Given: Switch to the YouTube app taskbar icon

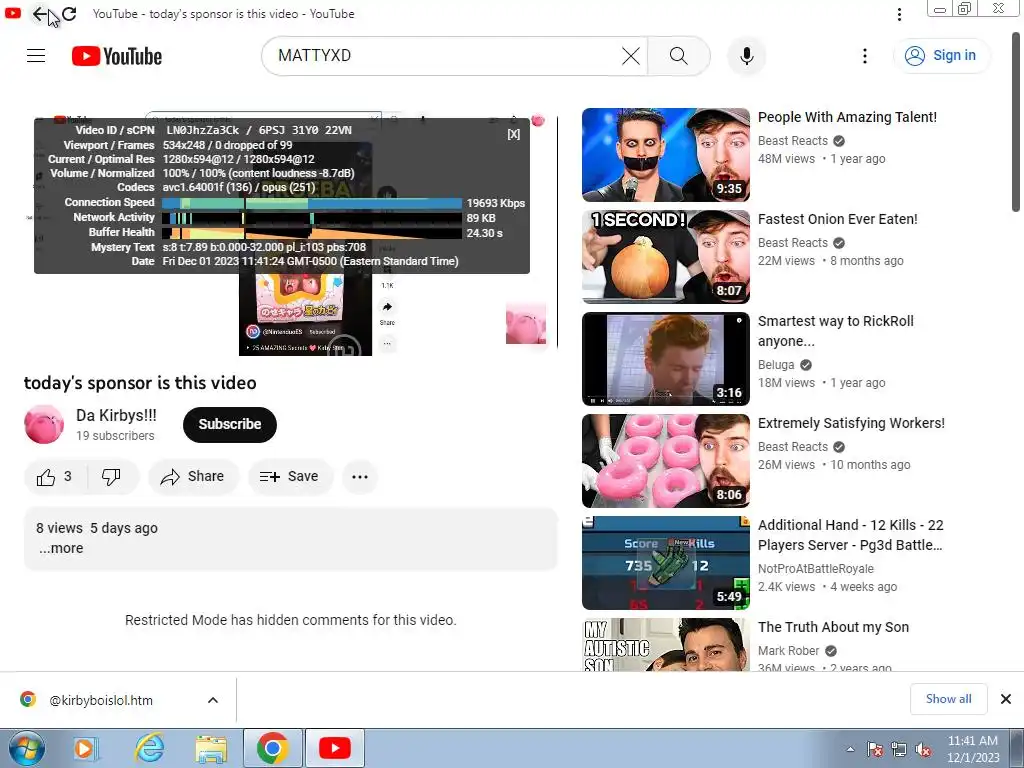Looking at the screenshot, I should [x=334, y=748].
